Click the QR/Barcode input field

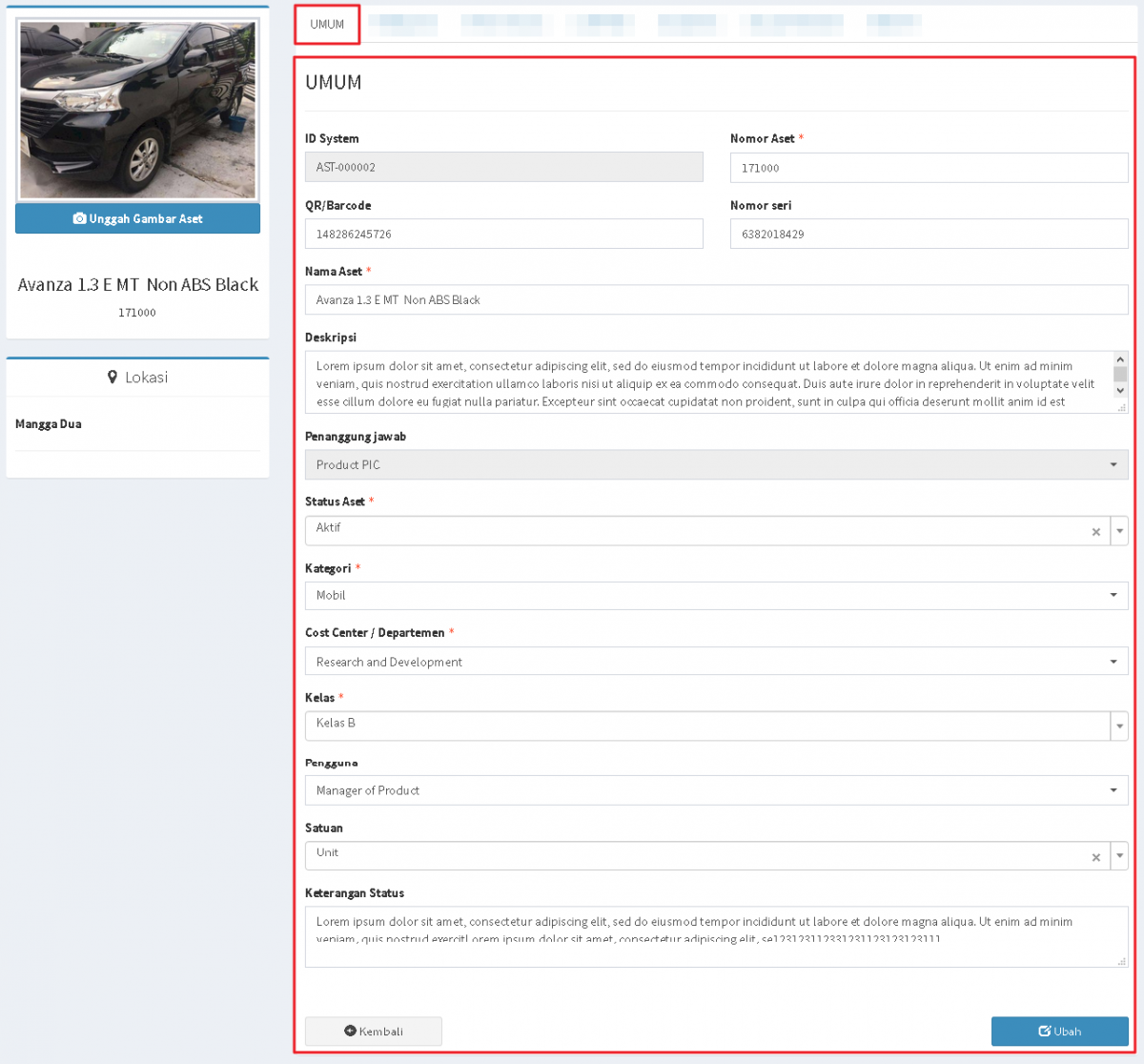503,233
